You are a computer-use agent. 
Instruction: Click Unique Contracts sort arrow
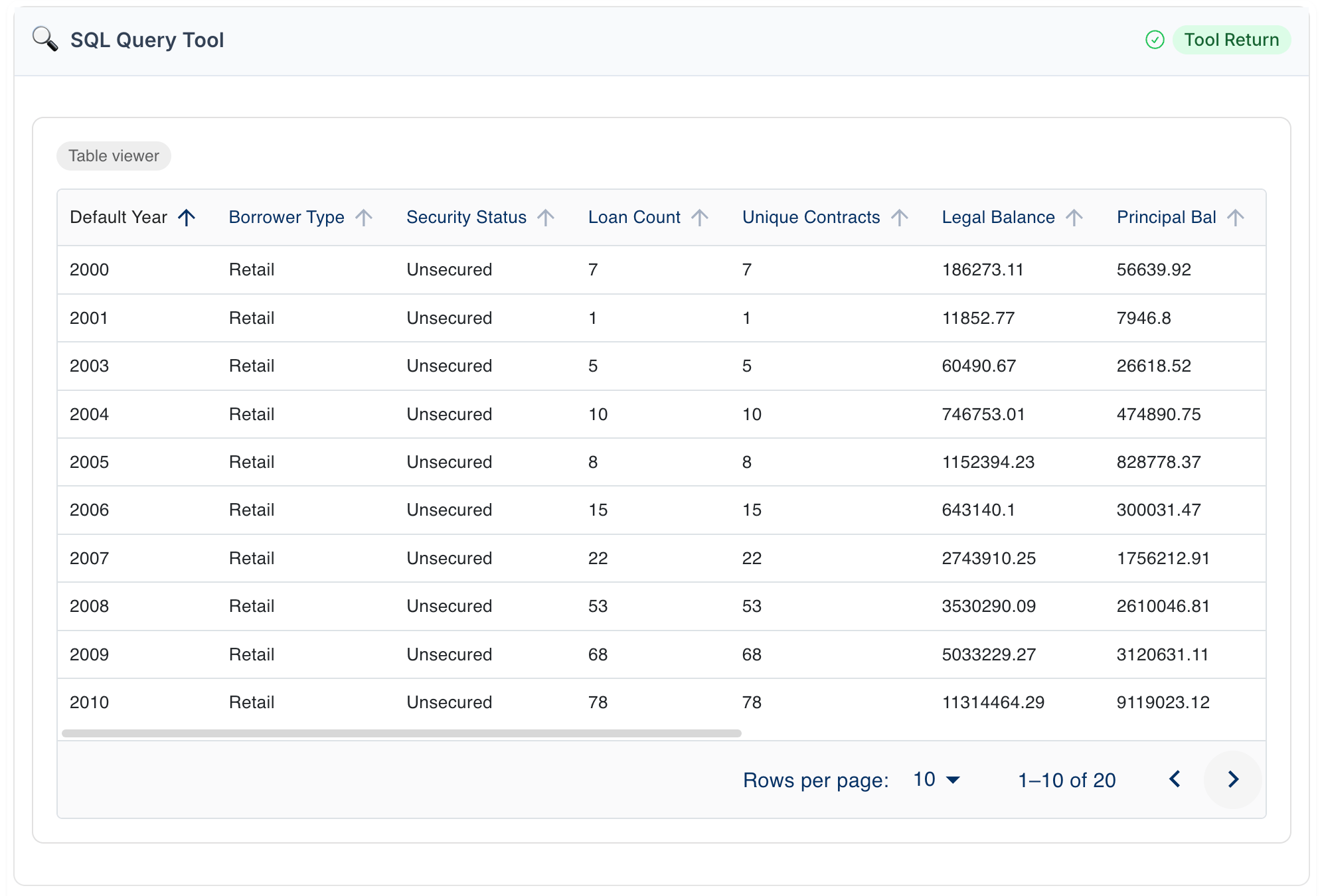(899, 218)
